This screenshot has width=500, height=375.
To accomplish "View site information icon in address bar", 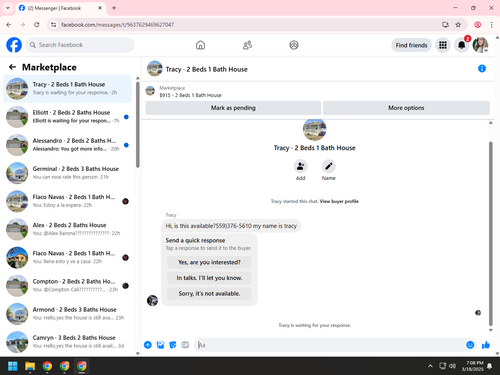I will coord(53,25).
